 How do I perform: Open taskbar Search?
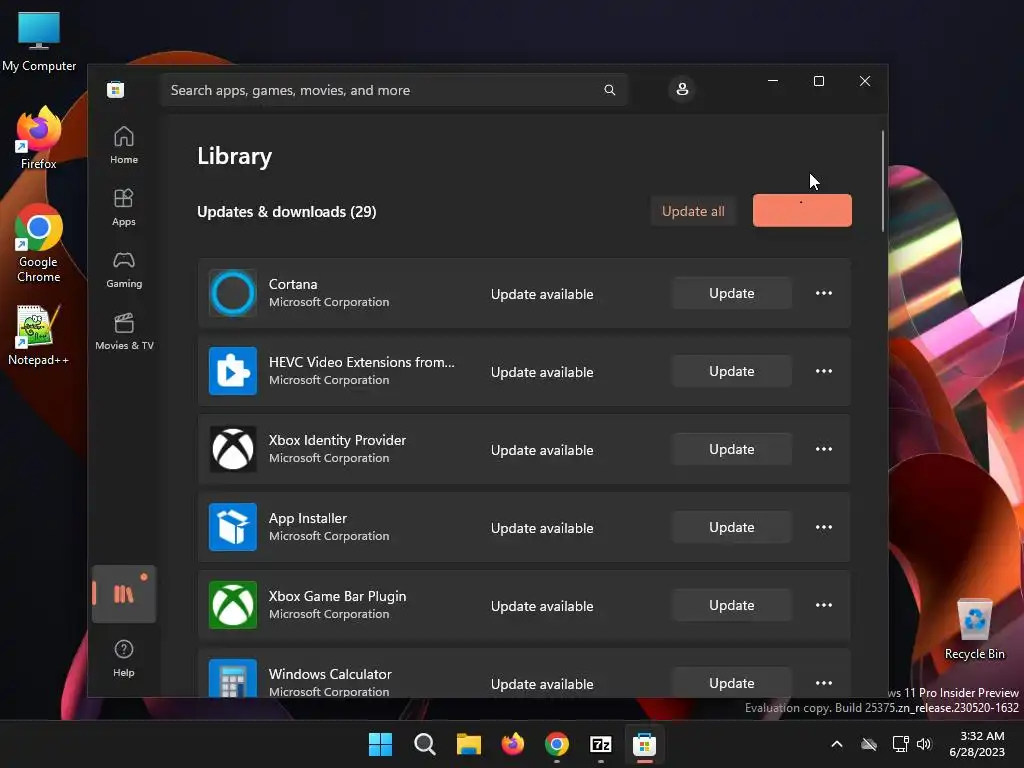424,744
